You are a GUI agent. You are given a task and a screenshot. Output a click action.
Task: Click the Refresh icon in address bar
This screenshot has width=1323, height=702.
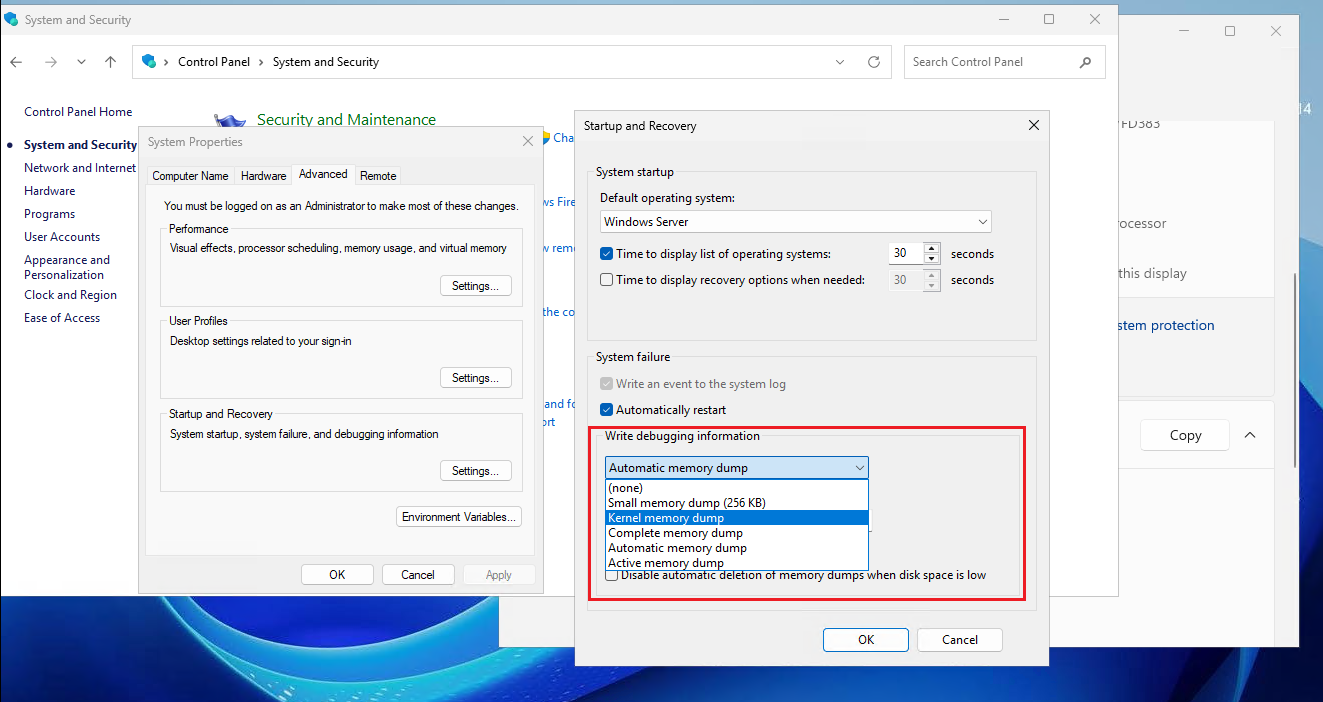coord(873,62)
